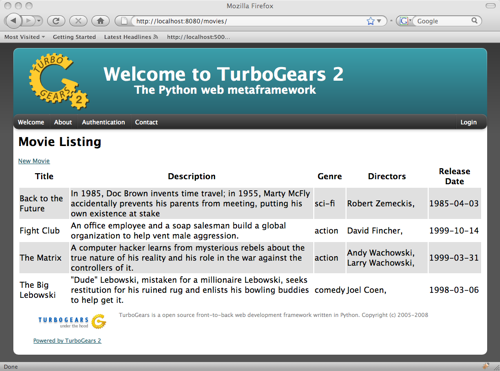
Task: Click the status bar icon at bottom right
Action: (x=486, y=366)
